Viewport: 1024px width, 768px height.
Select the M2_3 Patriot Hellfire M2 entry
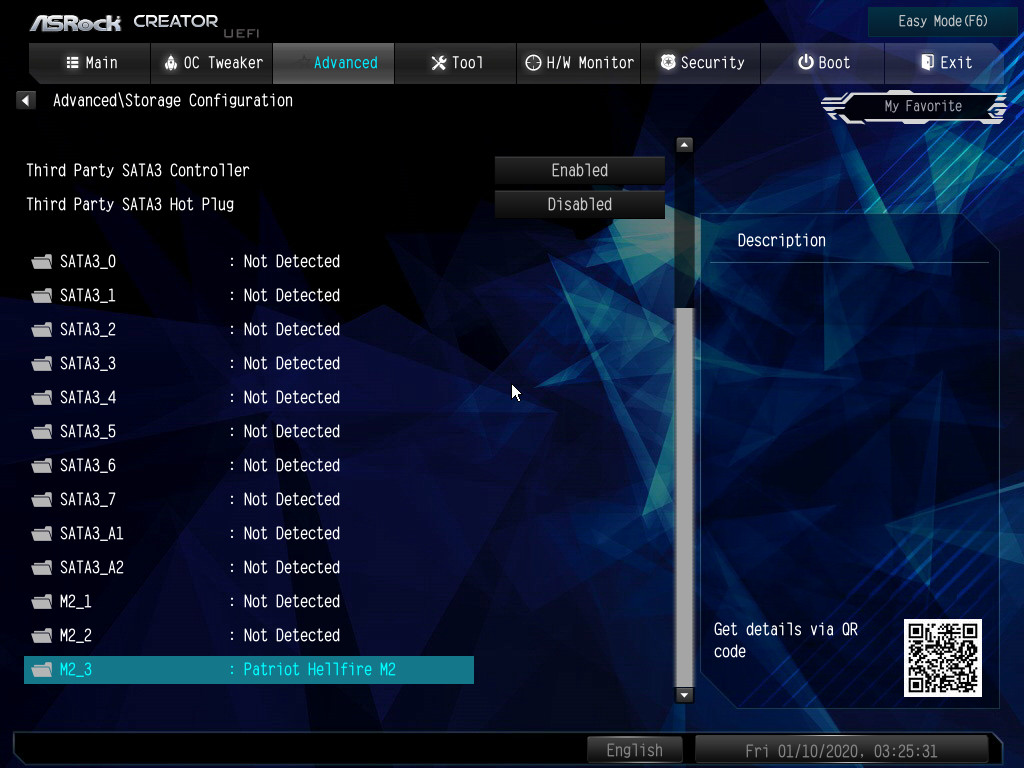248,670
